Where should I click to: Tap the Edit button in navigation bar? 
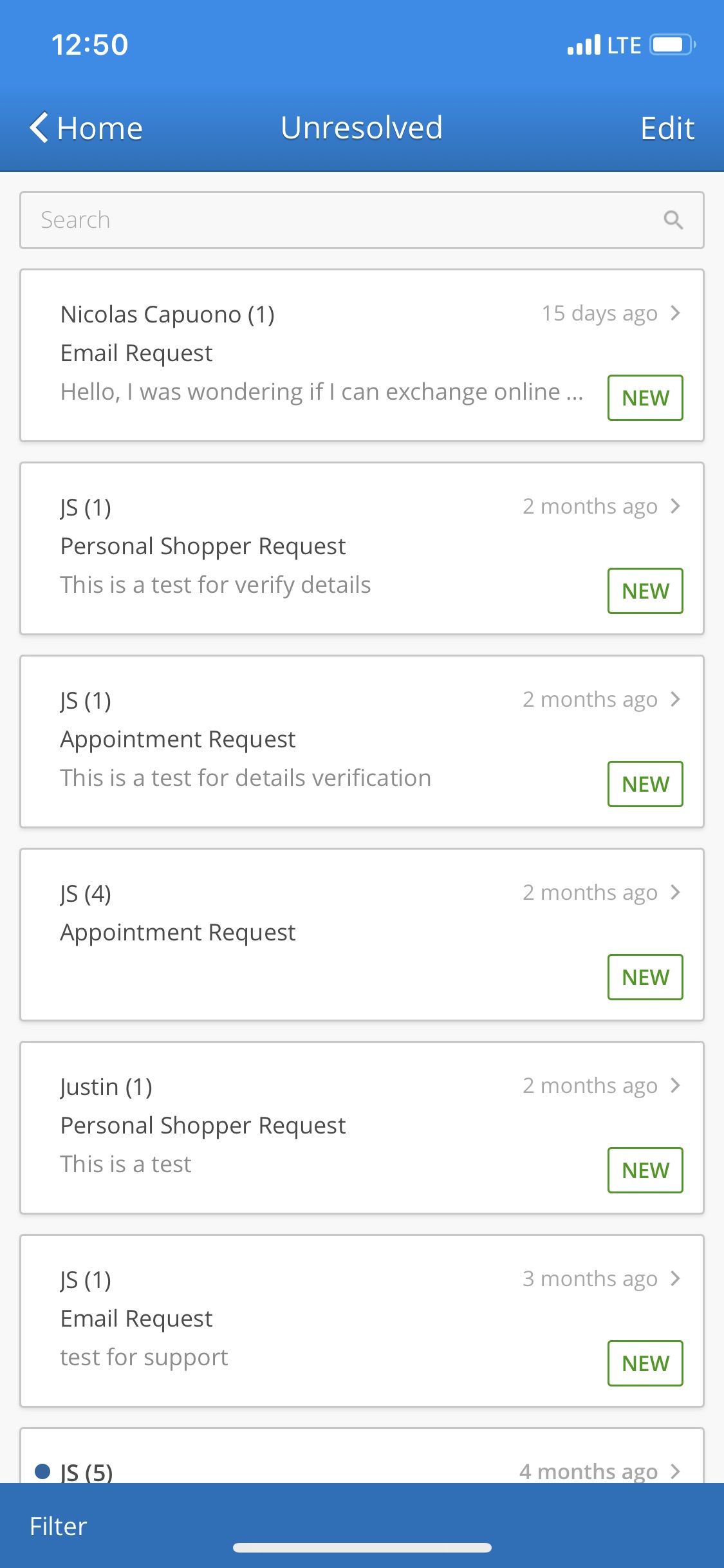[667, 128]
